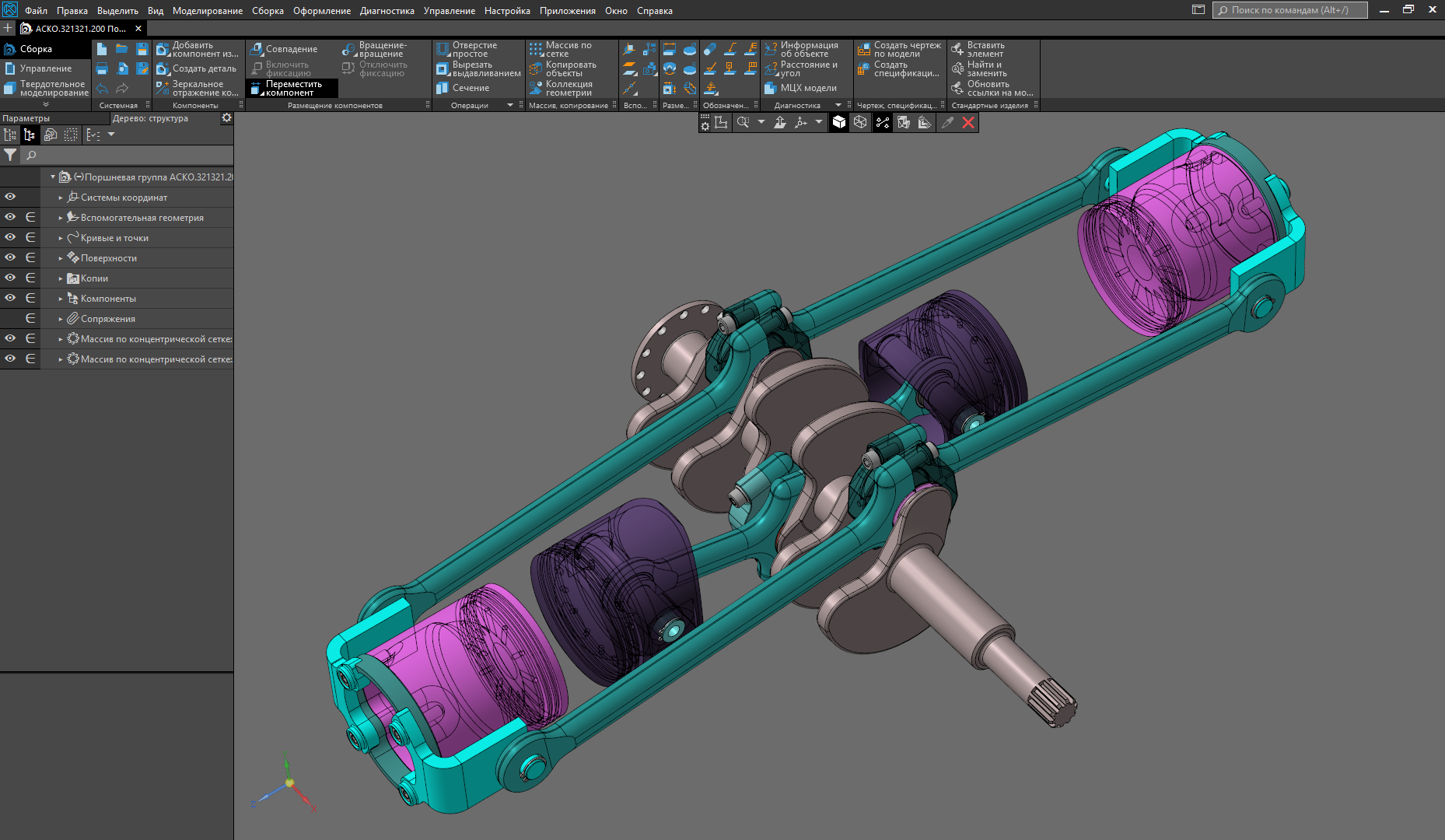Expand the Кривые и точки tree node
The height and width of the screenshot is (840, 1445).
[x=61, y=238]
